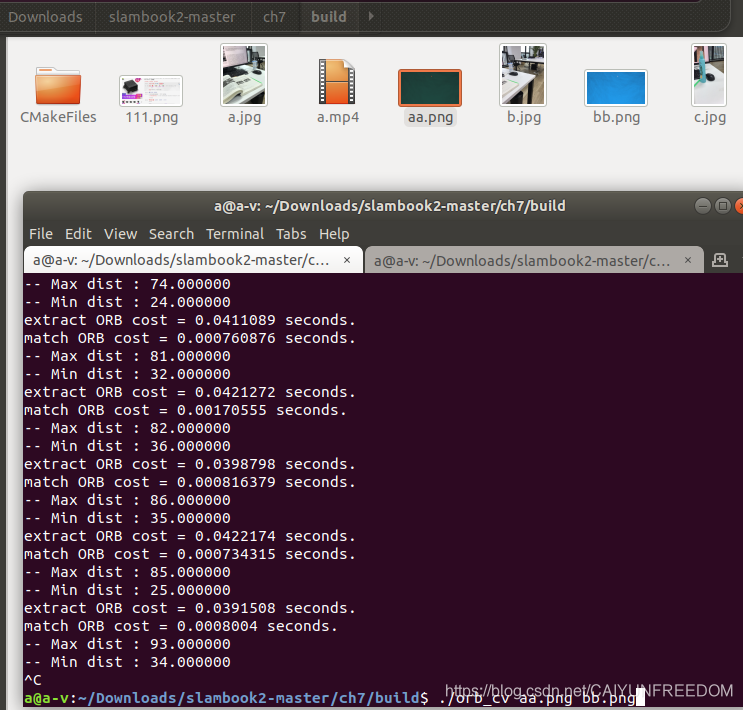Click 'extract ORB cost = 0.0411089 seconds.'
This screenshot has height=710, width=743.
(190, 320)
